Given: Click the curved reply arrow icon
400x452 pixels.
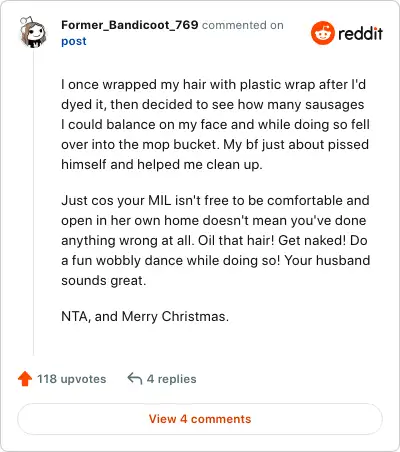Looking at the screenshot, I should (x=135, y=379).
